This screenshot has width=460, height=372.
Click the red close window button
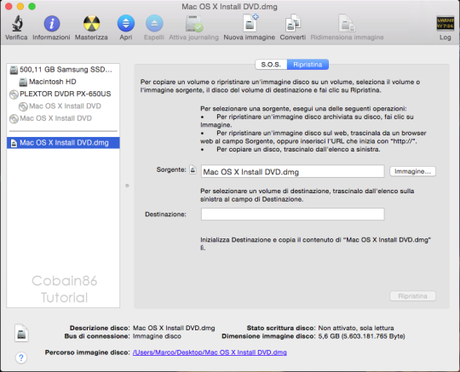coord(9,6)
